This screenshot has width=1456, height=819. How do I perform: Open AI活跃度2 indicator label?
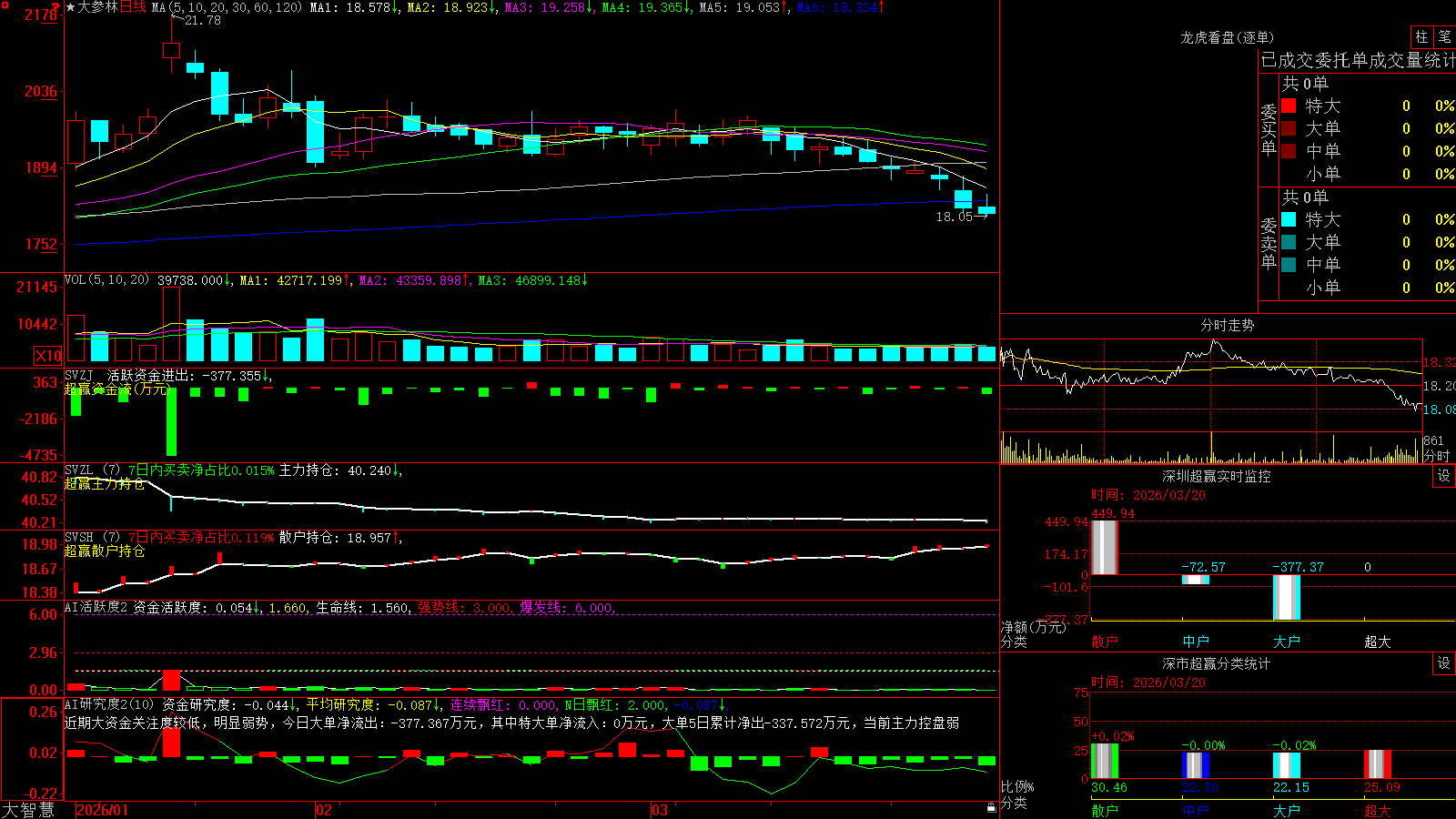96,607
